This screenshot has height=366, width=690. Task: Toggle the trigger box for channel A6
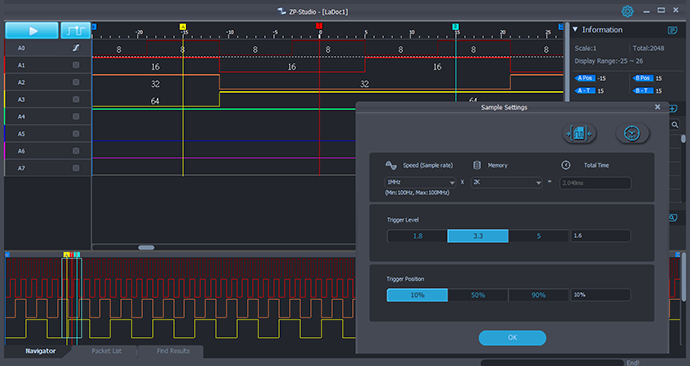pyautogui.click(x=76, y=151)
